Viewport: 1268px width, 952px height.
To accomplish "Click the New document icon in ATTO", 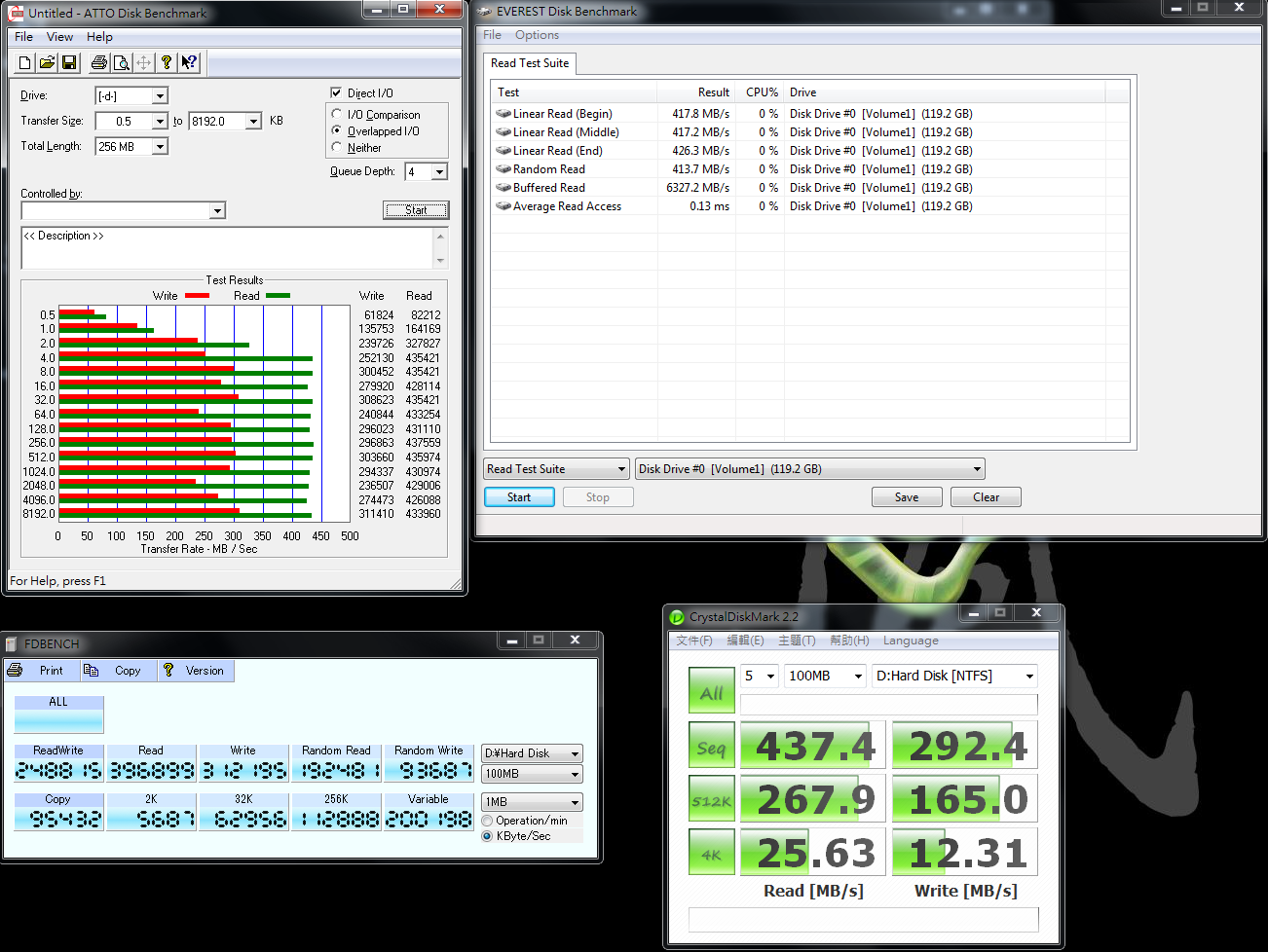I will point(25,62).
